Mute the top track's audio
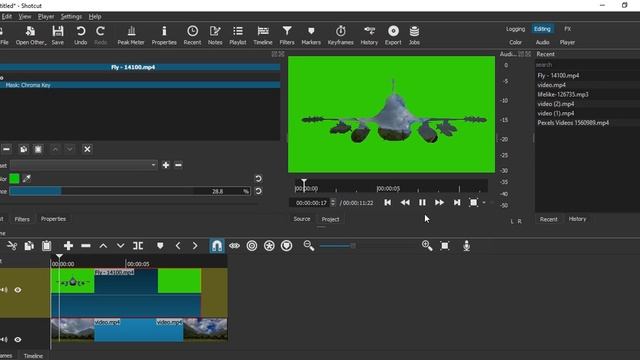Viewport: 640px width, 360px height. point(4,290)
